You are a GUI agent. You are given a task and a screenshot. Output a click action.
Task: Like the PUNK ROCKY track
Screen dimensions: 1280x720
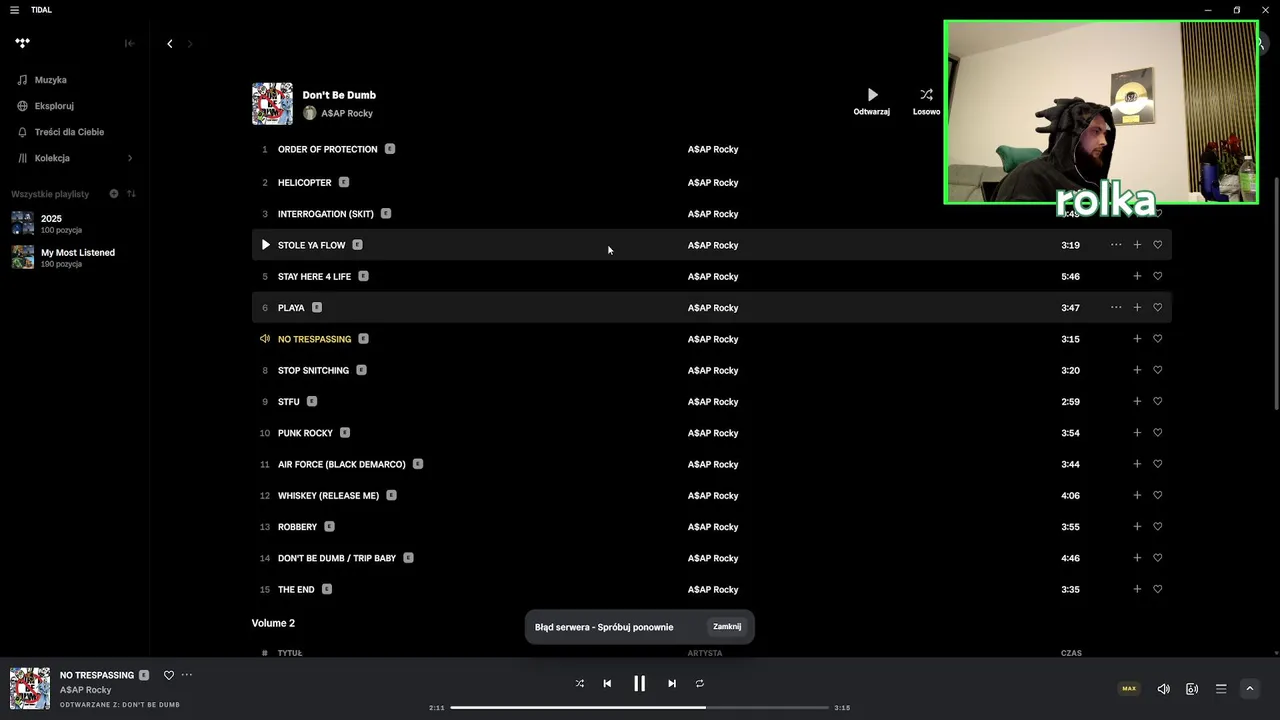click(x=1158, y=433)
